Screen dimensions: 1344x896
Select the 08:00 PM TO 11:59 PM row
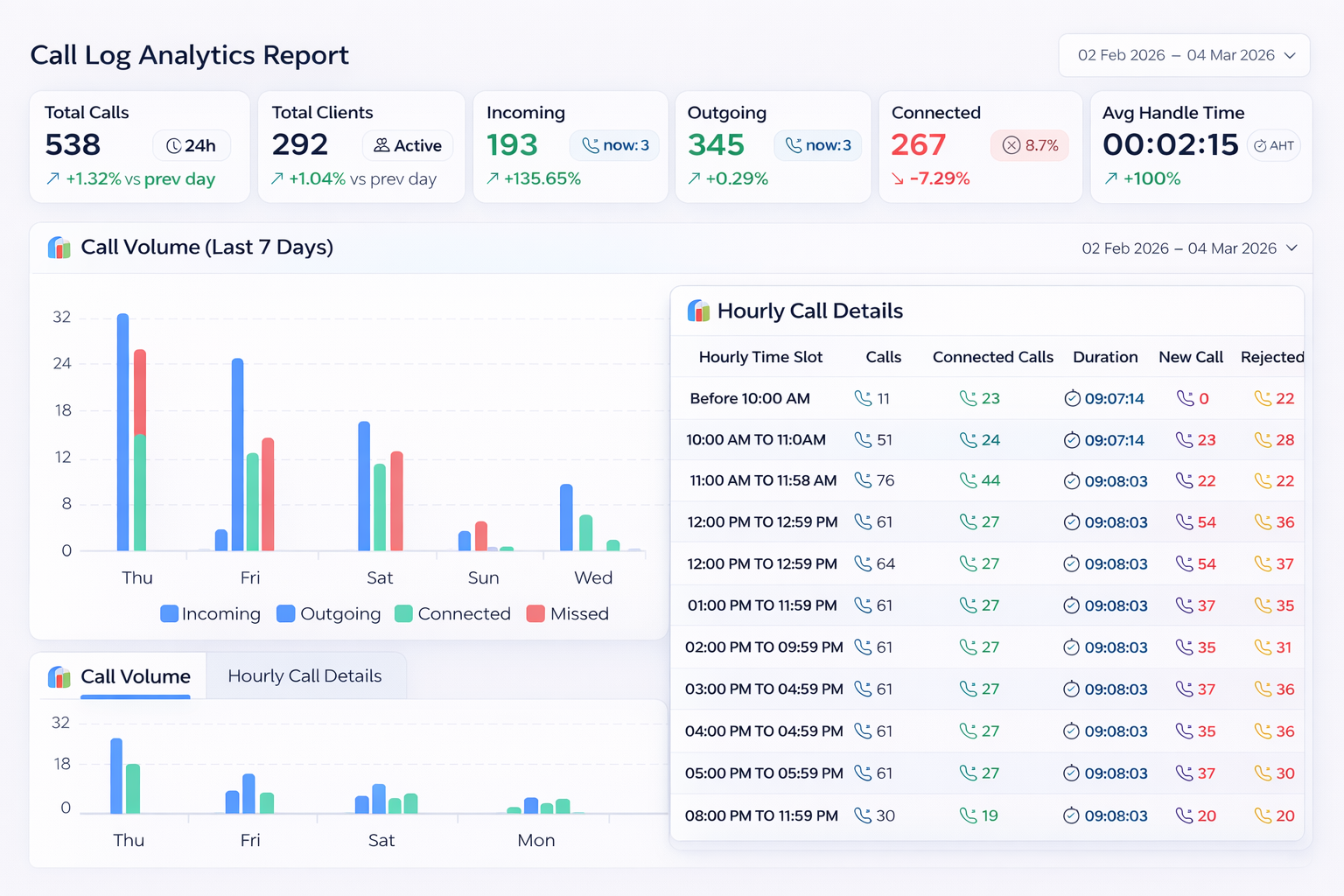[761, 815]
